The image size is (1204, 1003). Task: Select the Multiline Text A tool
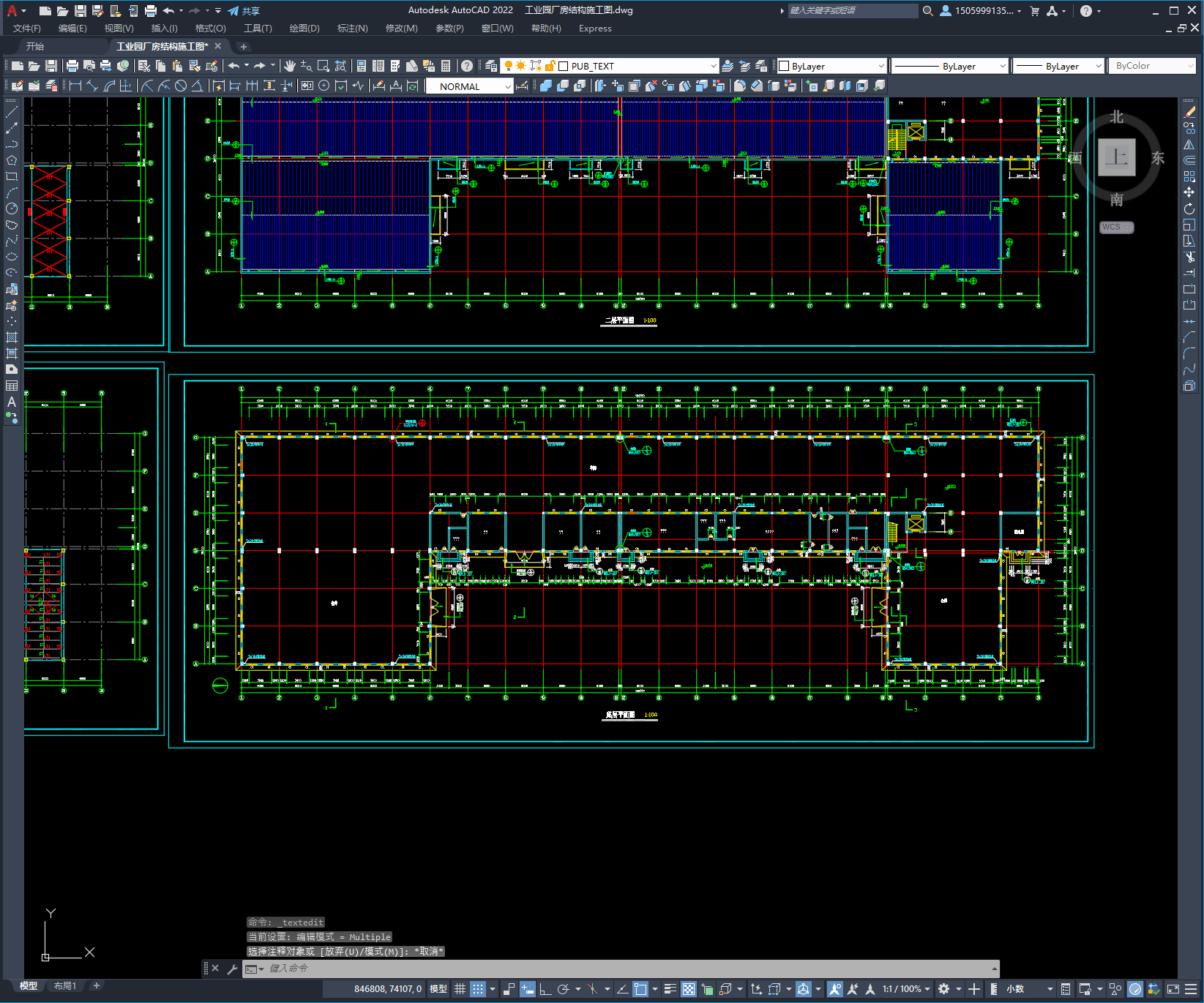pyautogui.click(x=12, y=402)
